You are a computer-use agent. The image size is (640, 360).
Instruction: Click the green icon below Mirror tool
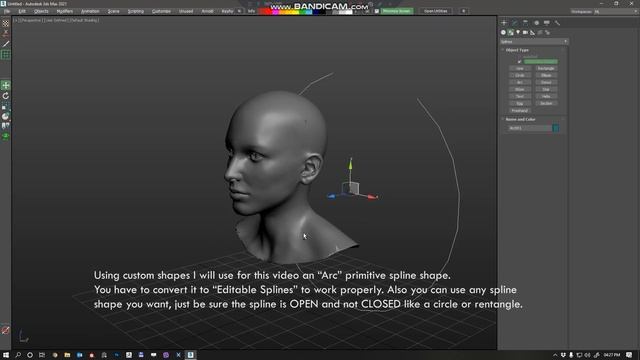coord(6,136)
